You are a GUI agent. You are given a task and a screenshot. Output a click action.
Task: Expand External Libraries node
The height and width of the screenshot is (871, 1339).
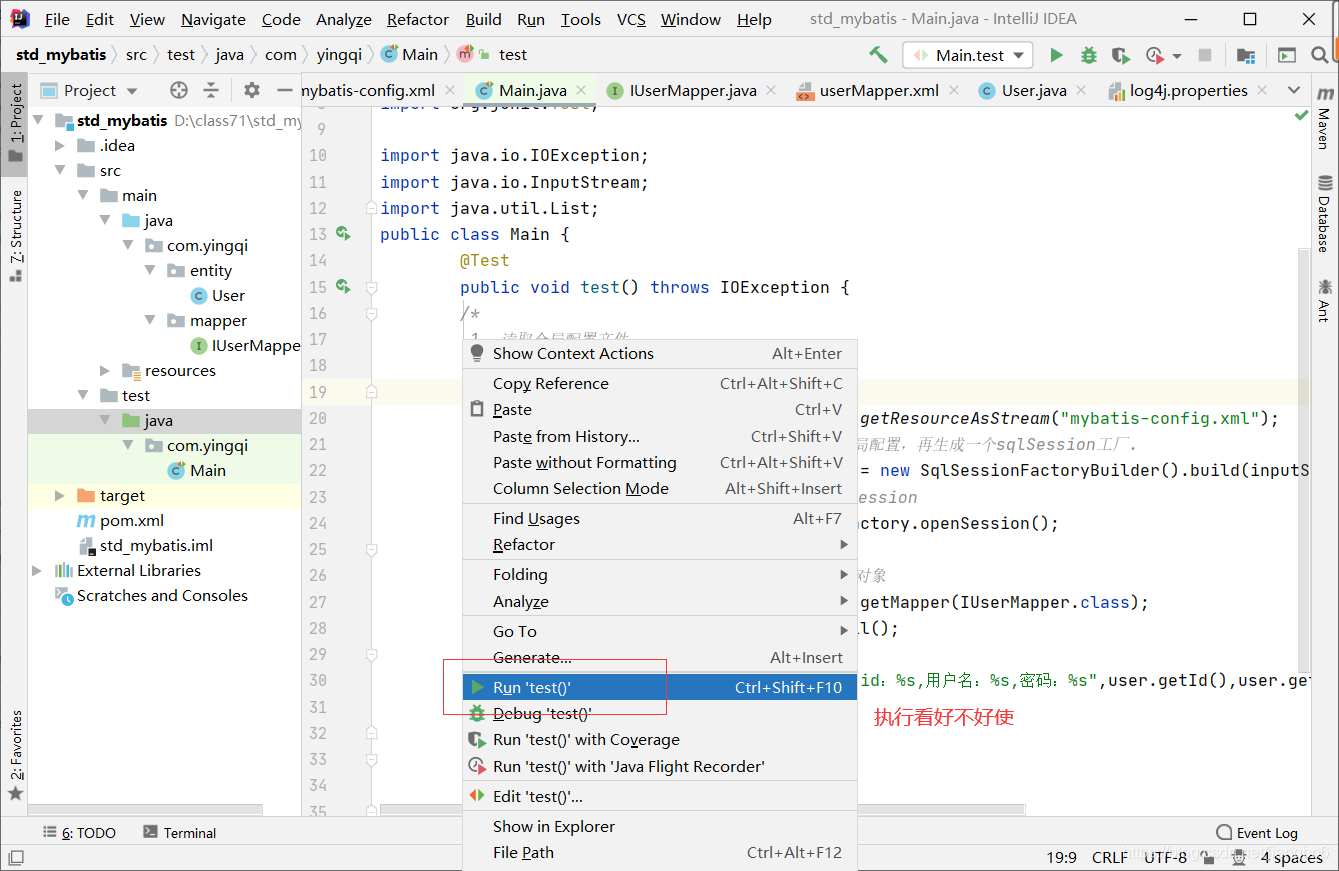pos(38,571)
